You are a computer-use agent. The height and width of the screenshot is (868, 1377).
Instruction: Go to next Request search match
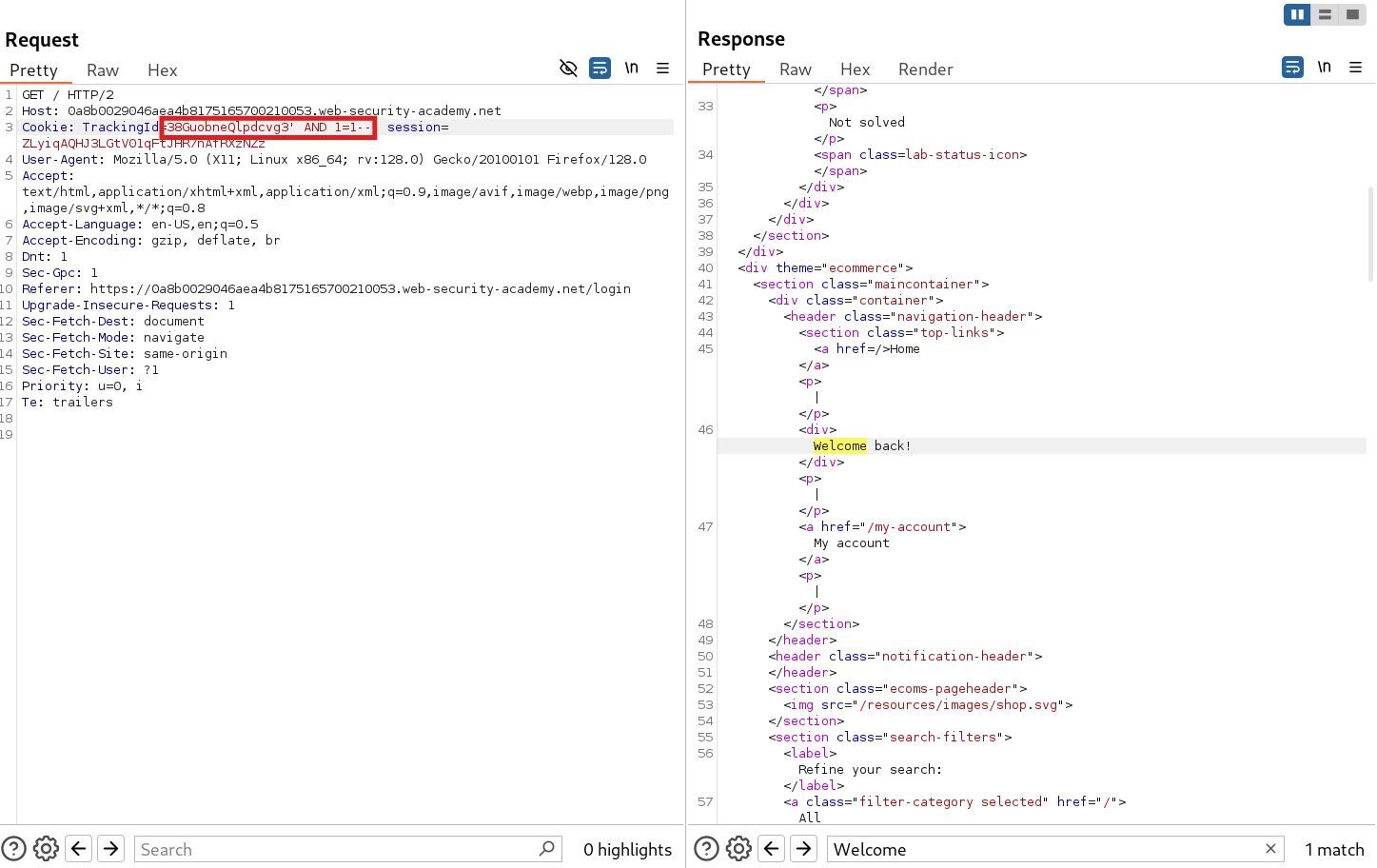pyautogui.click(x=111, y=849)
